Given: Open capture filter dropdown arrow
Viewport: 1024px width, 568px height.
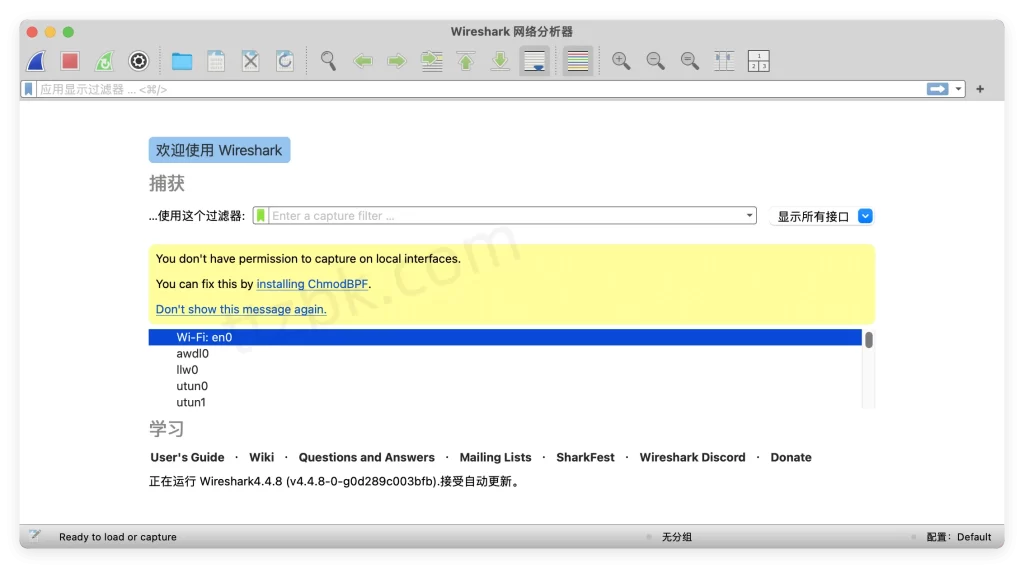Looking at the screenshot, I should click(749, 215).
